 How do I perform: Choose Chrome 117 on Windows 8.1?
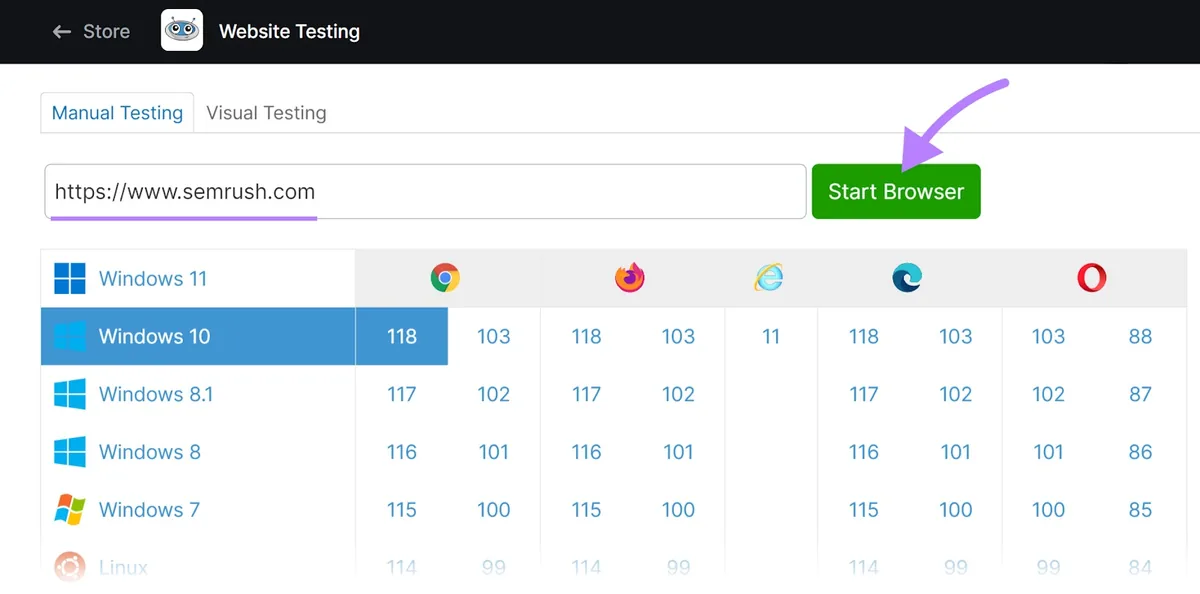402,394
